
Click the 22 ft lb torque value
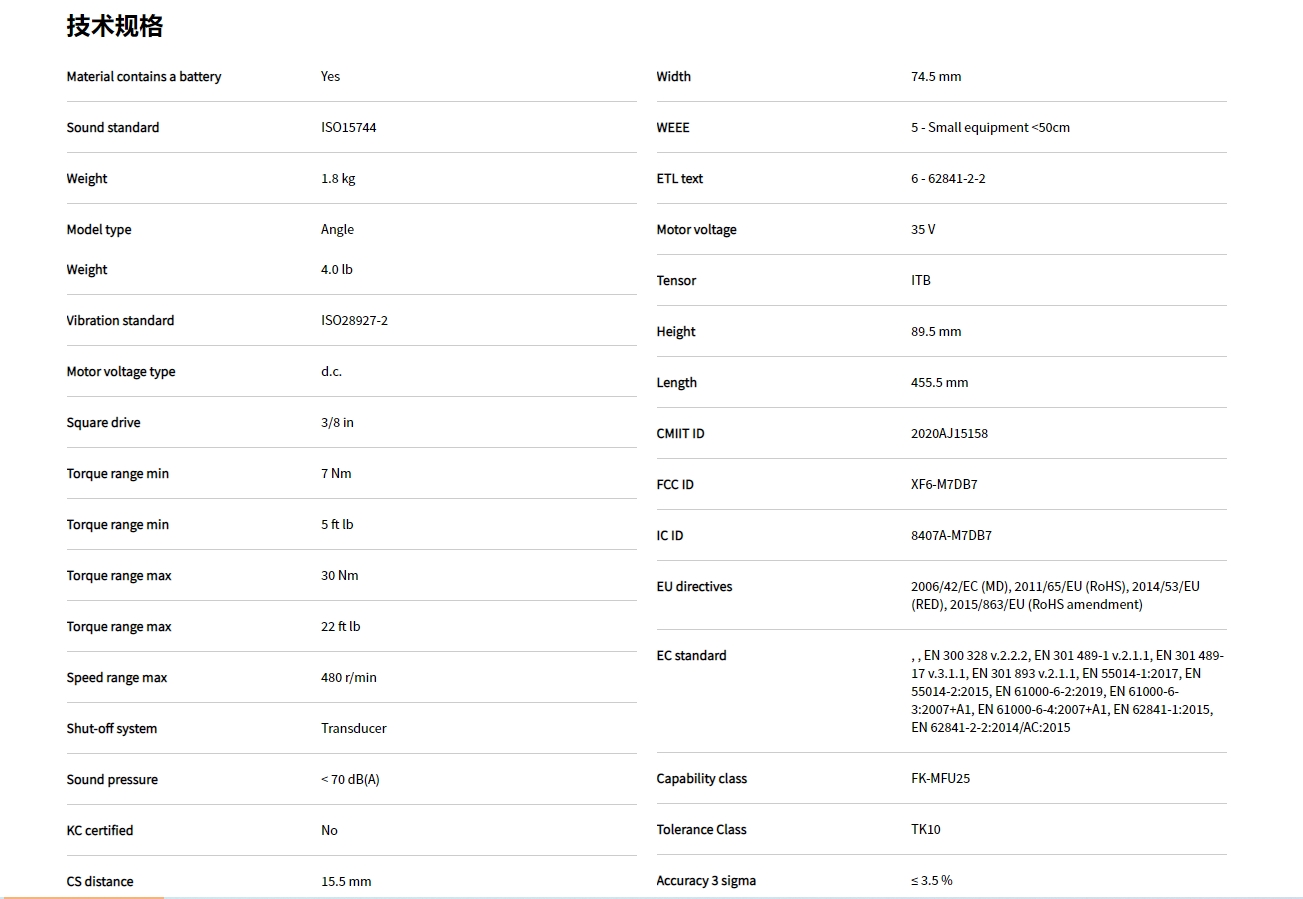tap(340, 627)
